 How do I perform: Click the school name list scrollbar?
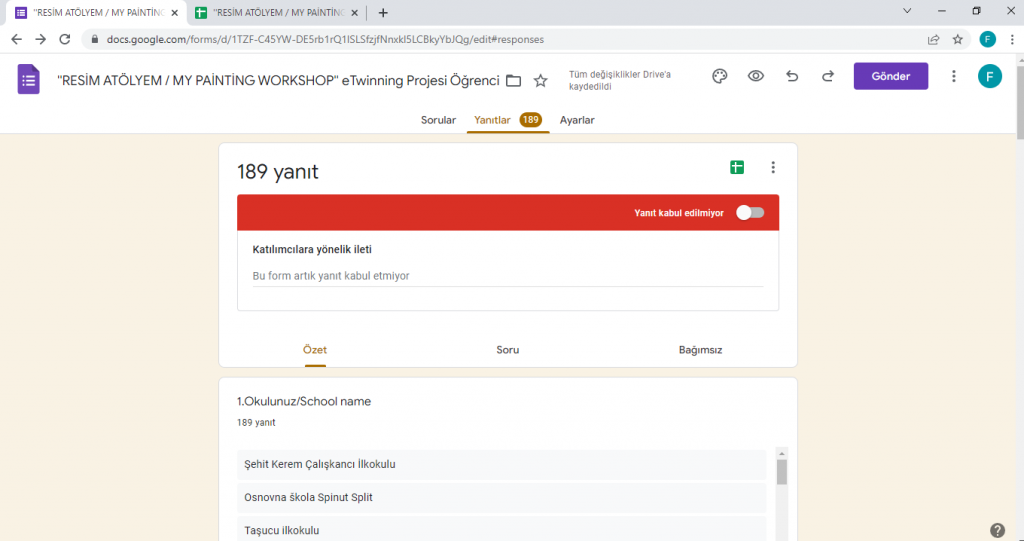[782, 472]
